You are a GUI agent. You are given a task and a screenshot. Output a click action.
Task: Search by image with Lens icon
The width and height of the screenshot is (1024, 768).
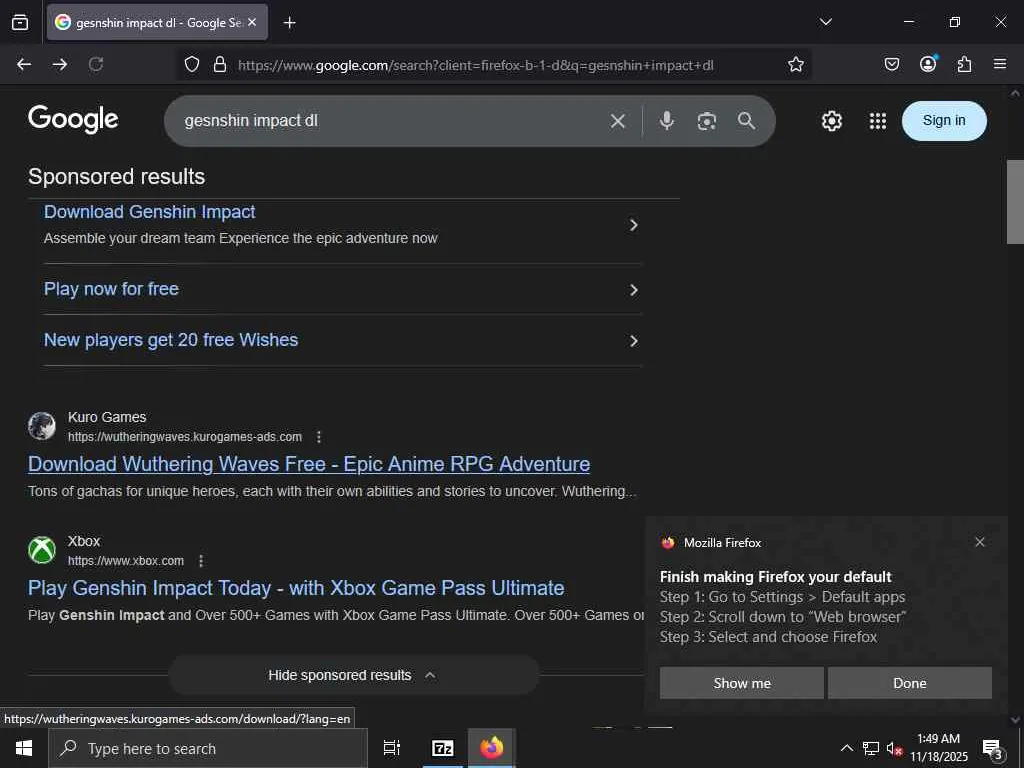coord(707,121)
